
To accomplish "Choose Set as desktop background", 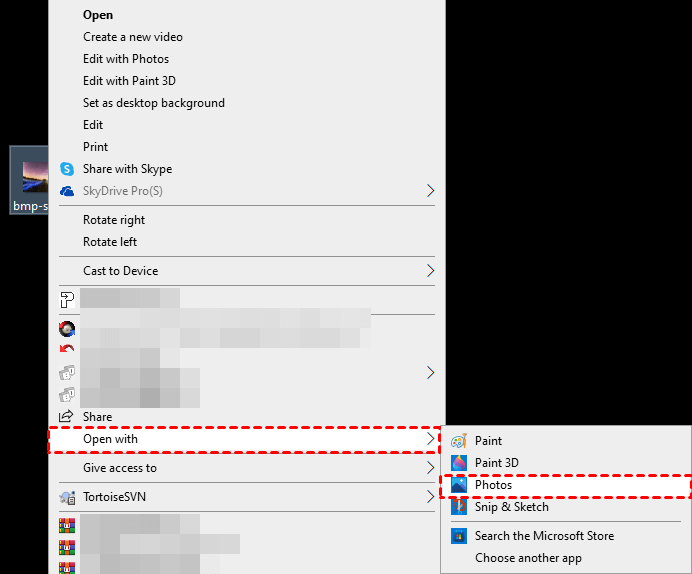I will point(153,103).
